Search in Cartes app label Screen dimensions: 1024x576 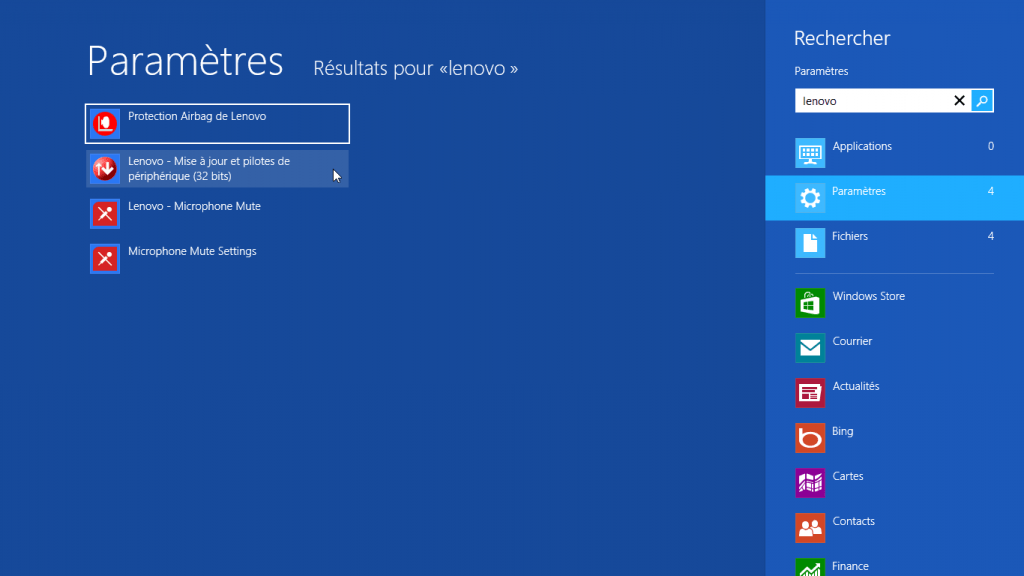coord(848,477)
